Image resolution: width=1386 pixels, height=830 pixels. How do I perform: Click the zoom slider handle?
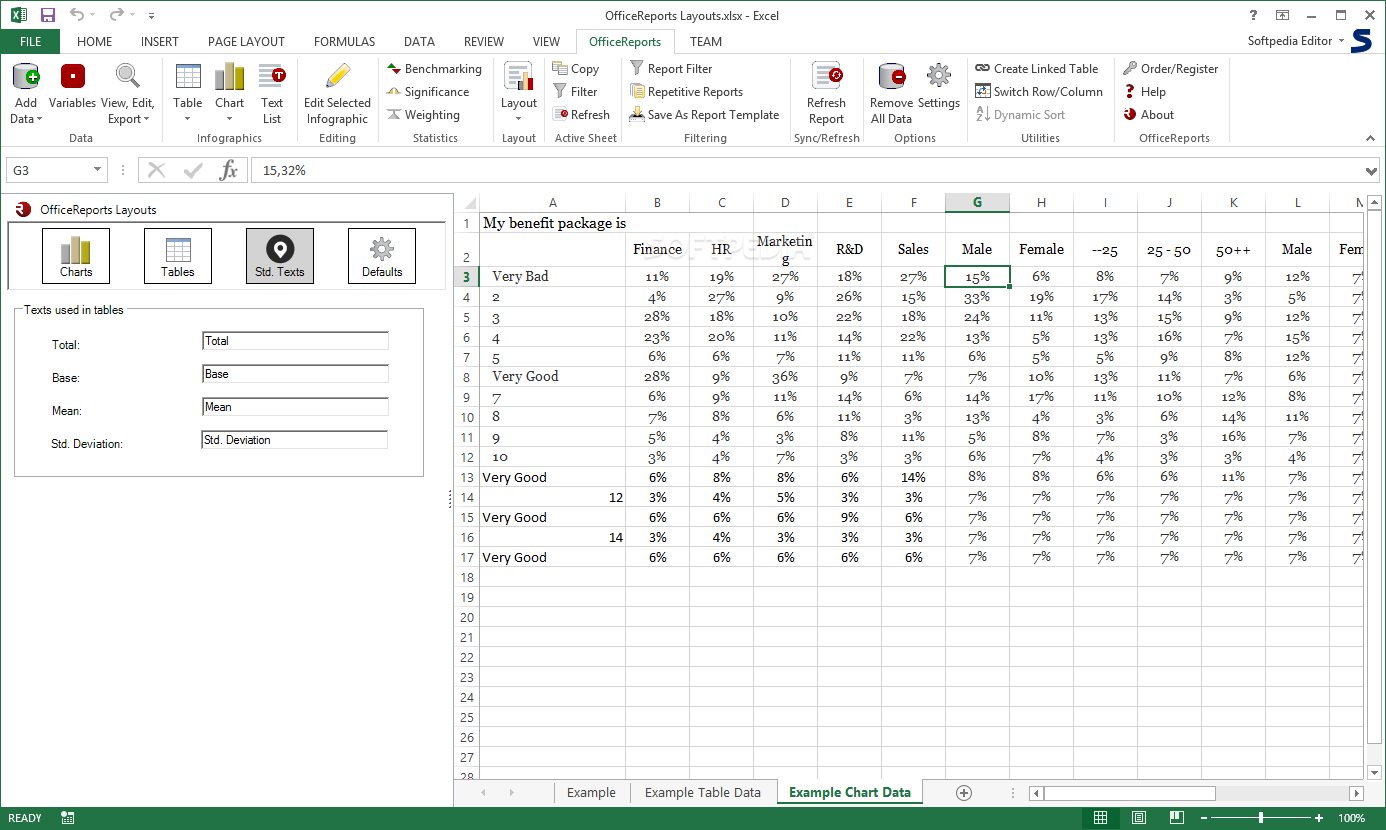1261,818
